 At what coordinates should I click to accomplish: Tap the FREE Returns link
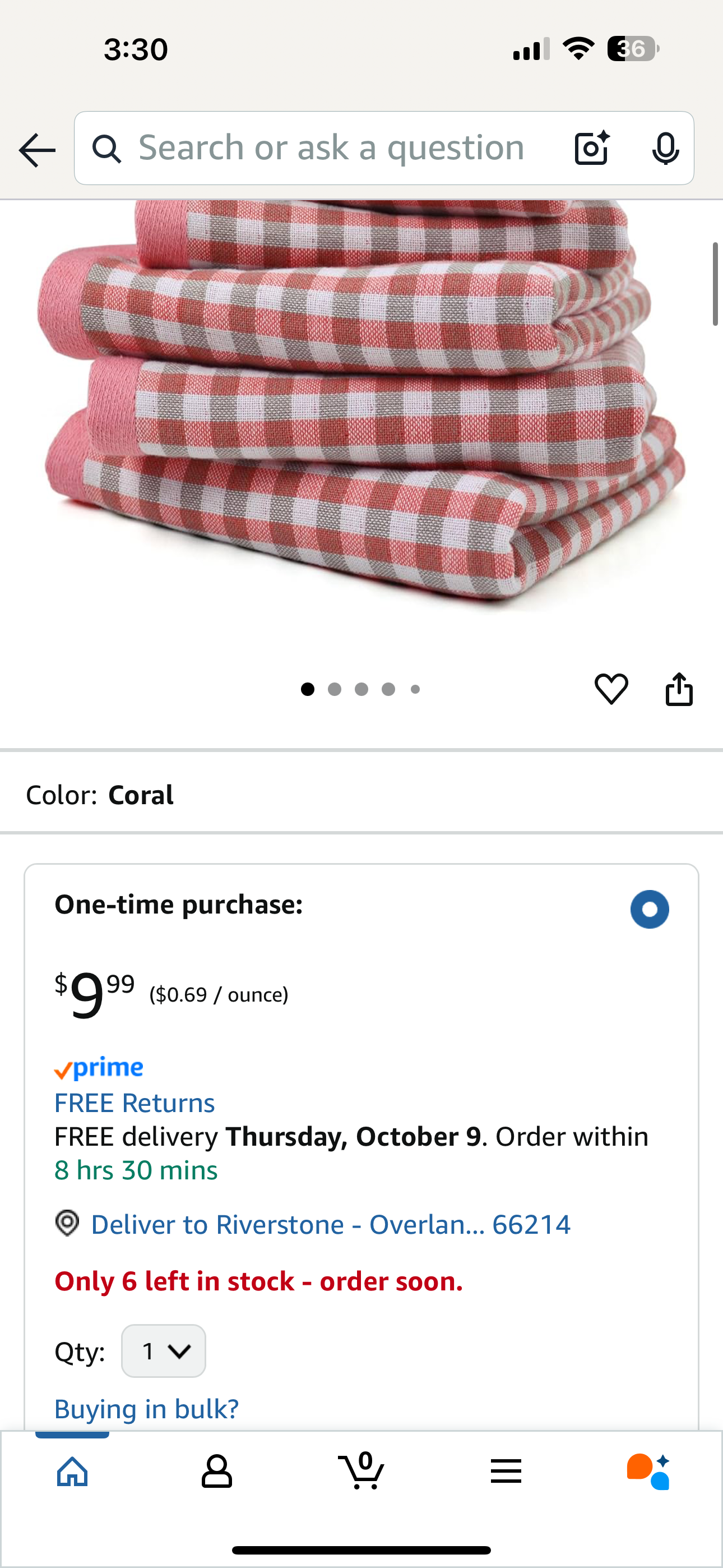tap(135, 1103)
